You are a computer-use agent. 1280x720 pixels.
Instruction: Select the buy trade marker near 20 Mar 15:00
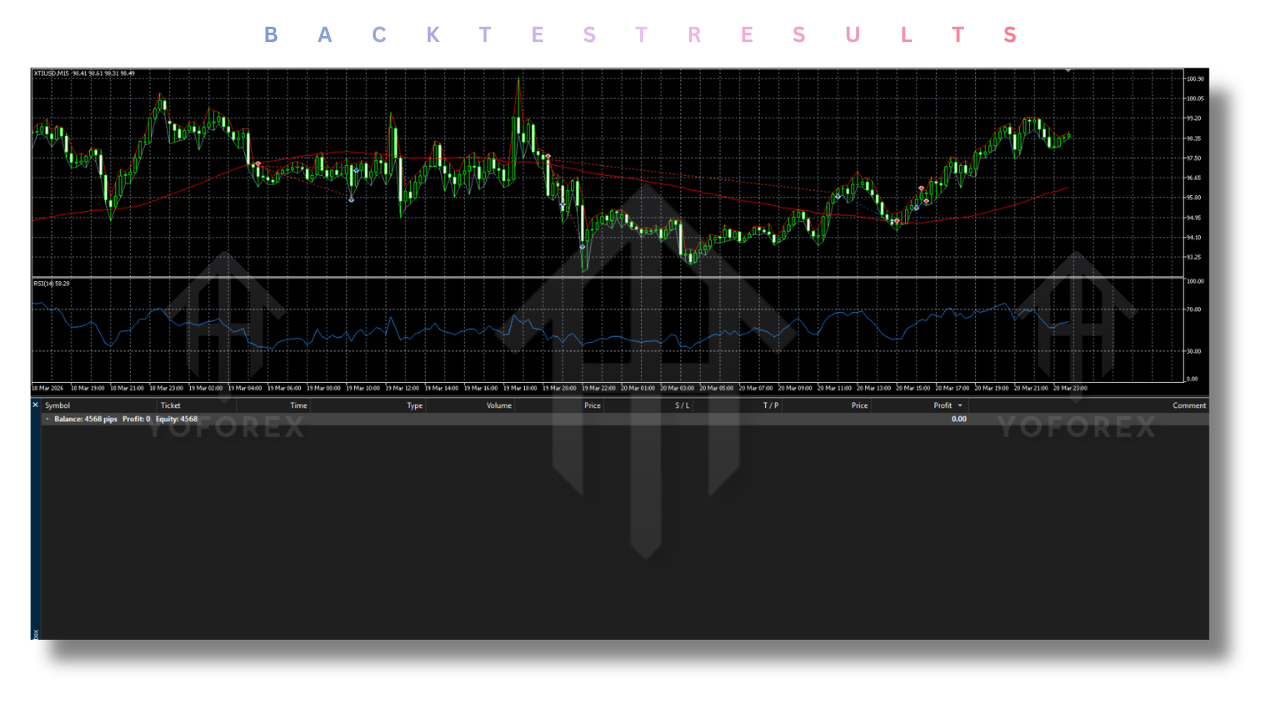pyautogui.click(x=916, y=208)
